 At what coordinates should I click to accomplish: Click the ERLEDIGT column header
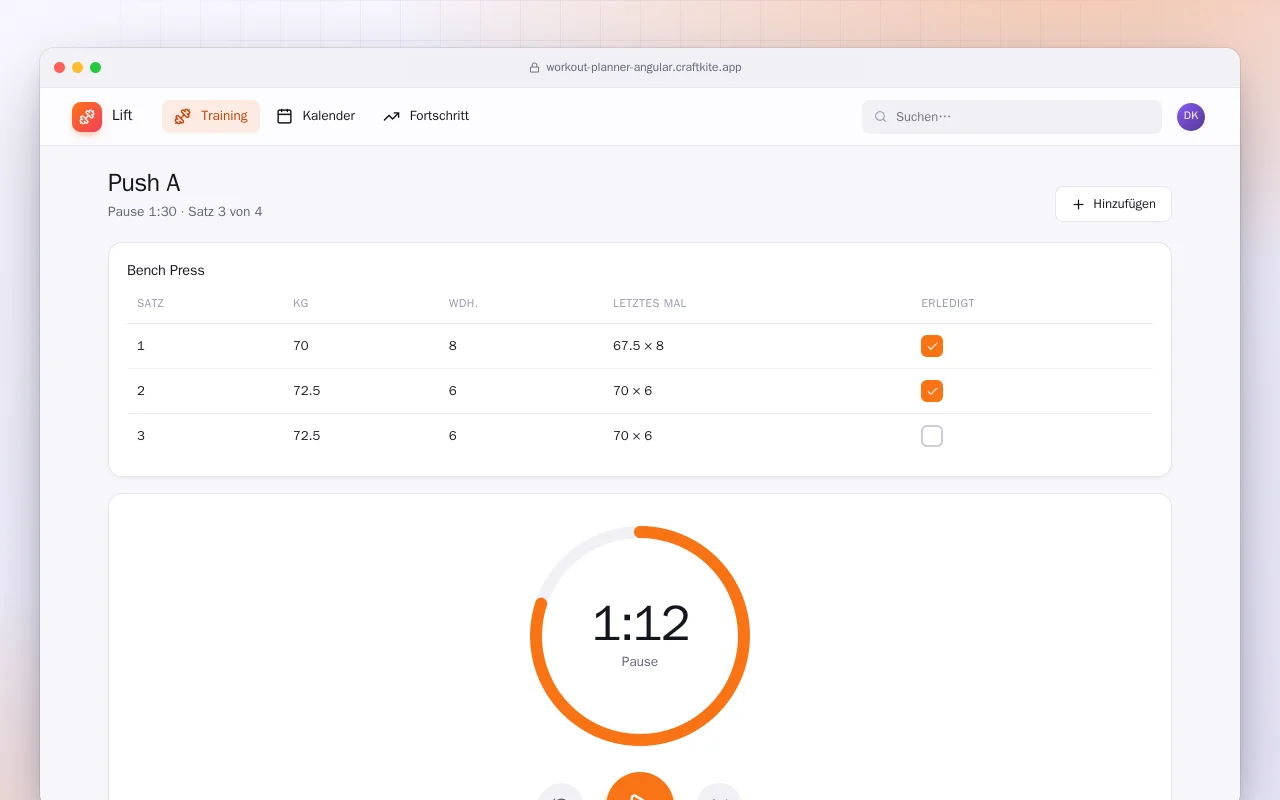click(948, 303)
